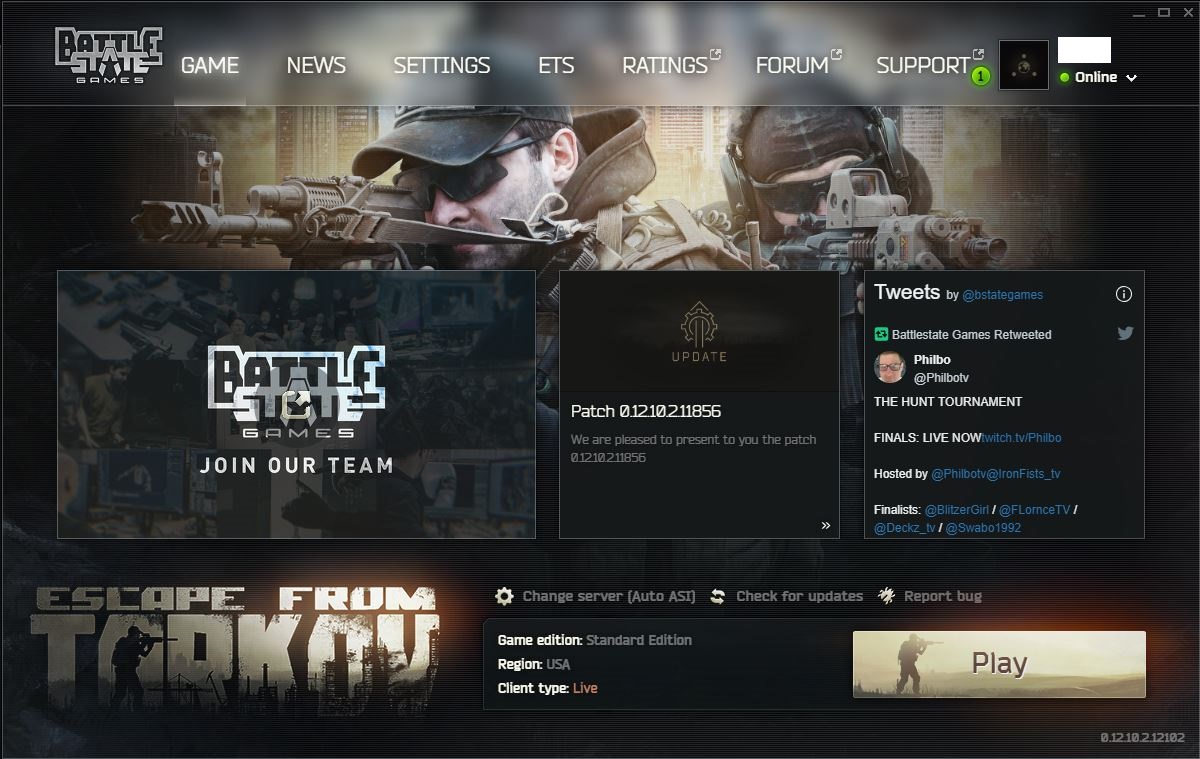Image resolution: width=1200 pixels, height=759 pixels.
Task: Open Patch 0.12.10.2.11856 news title
Action: (x=646, y=411)
